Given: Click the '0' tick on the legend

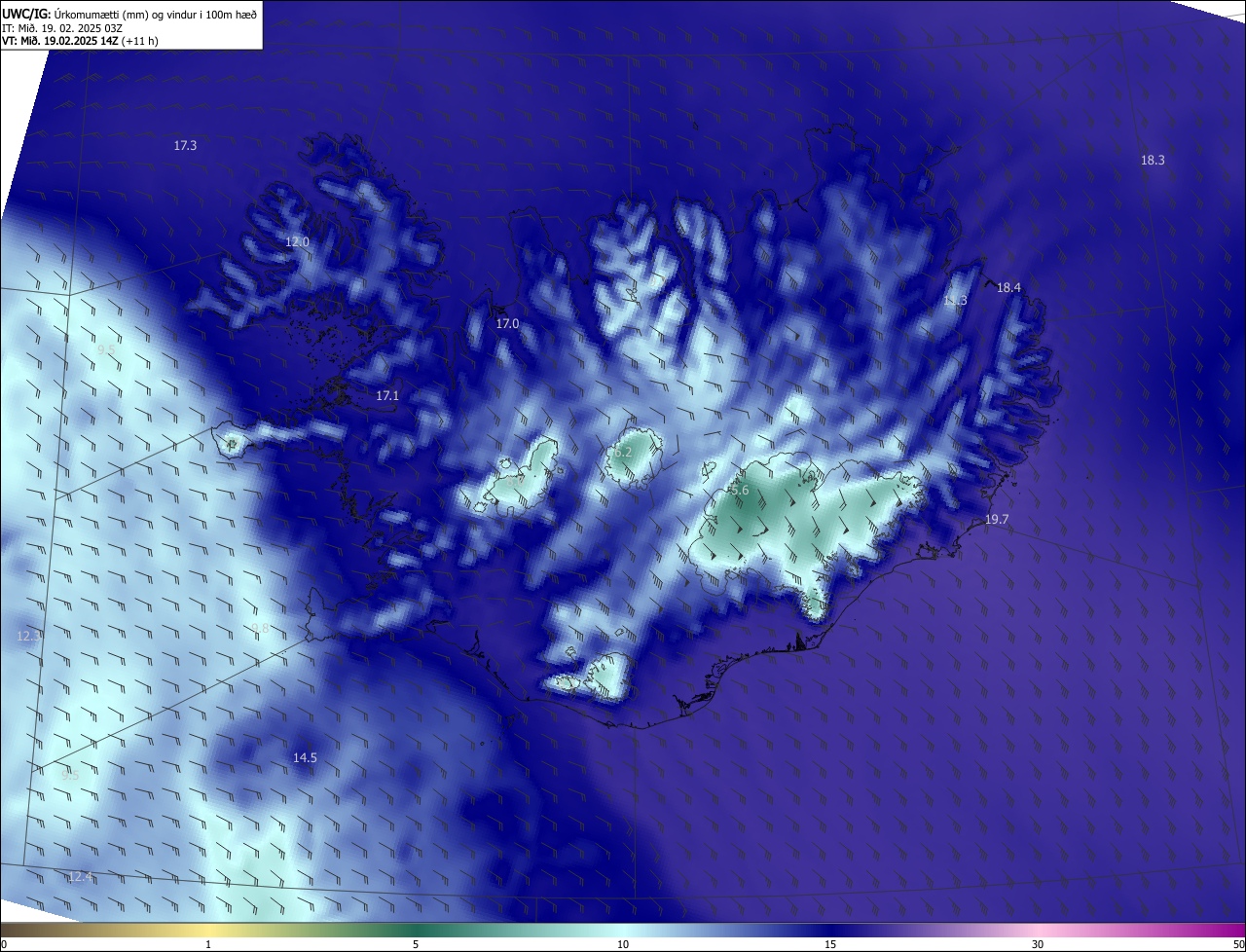Looking at the screenshot, I should pyautogui.click(x=4, y=944).
